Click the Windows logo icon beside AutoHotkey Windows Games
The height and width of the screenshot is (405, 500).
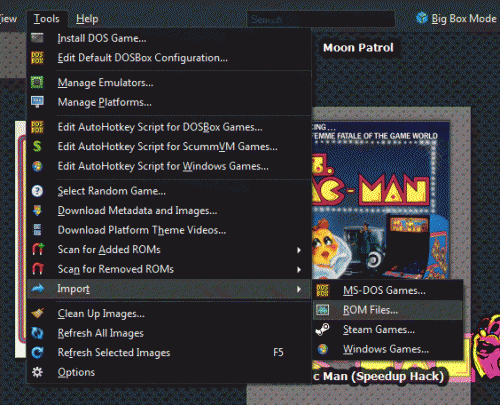[37, 166]
